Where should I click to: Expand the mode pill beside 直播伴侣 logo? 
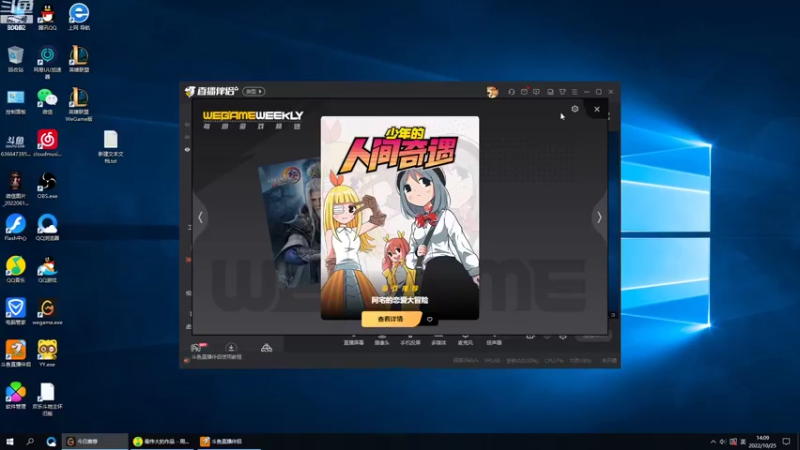tap(254, 91)
